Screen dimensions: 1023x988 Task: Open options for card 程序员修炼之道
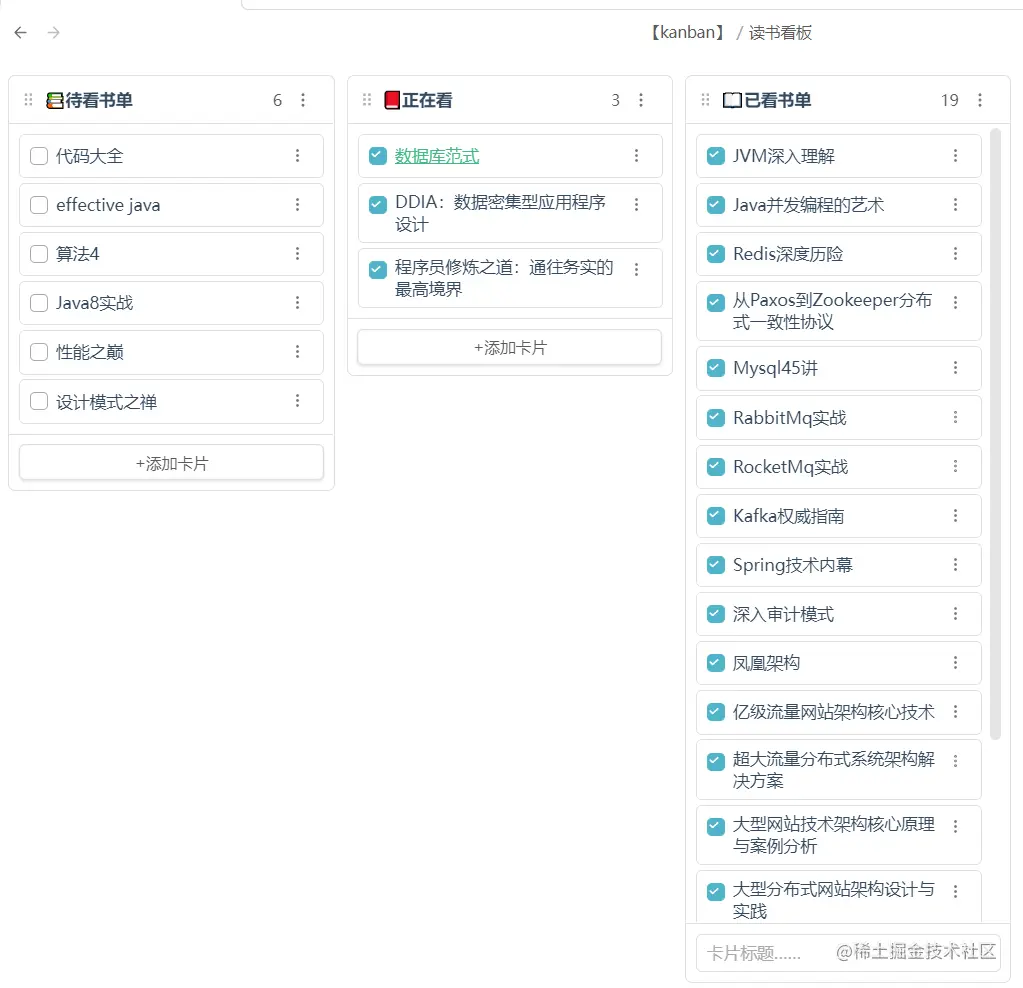636,269
